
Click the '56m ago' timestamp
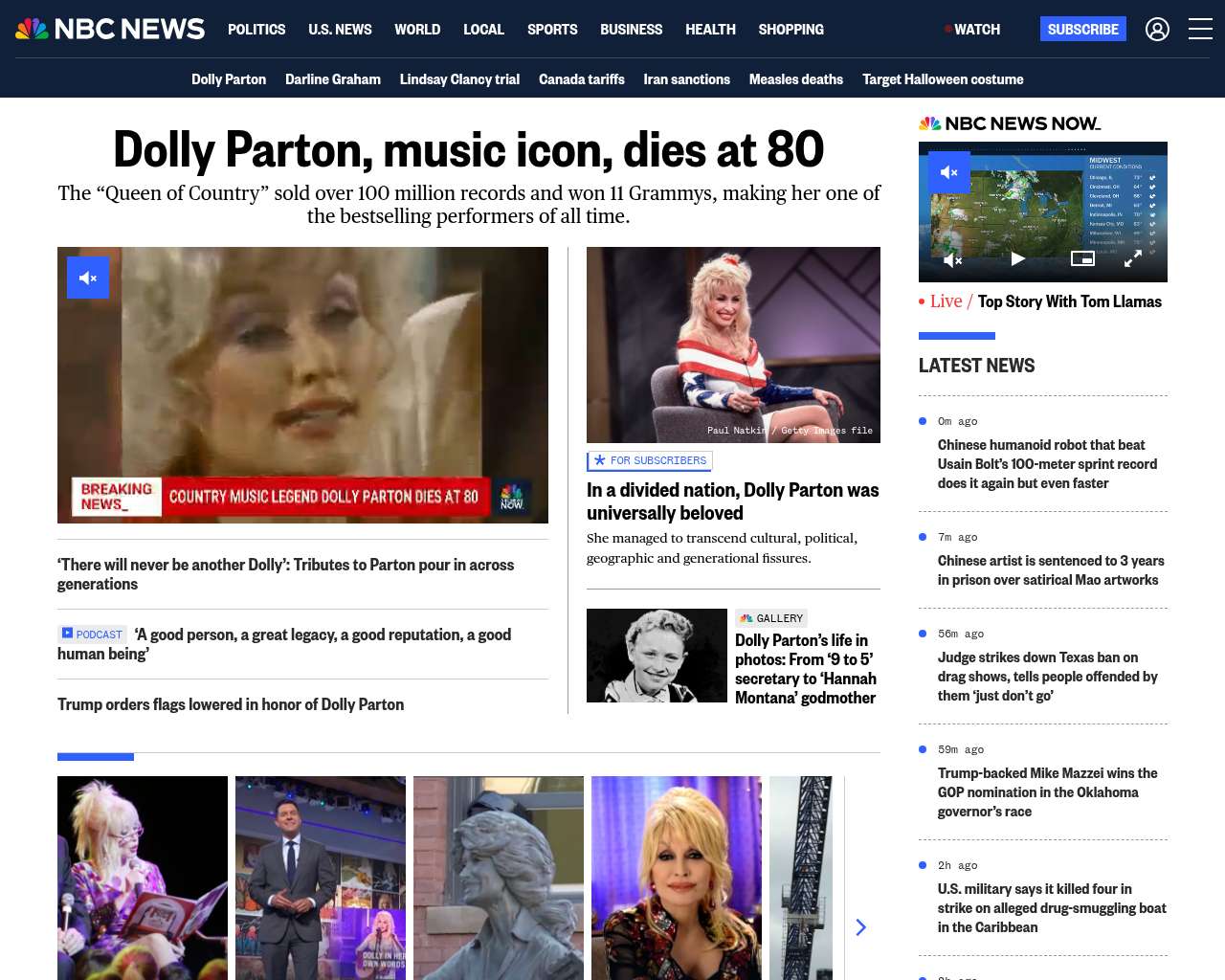961,634
